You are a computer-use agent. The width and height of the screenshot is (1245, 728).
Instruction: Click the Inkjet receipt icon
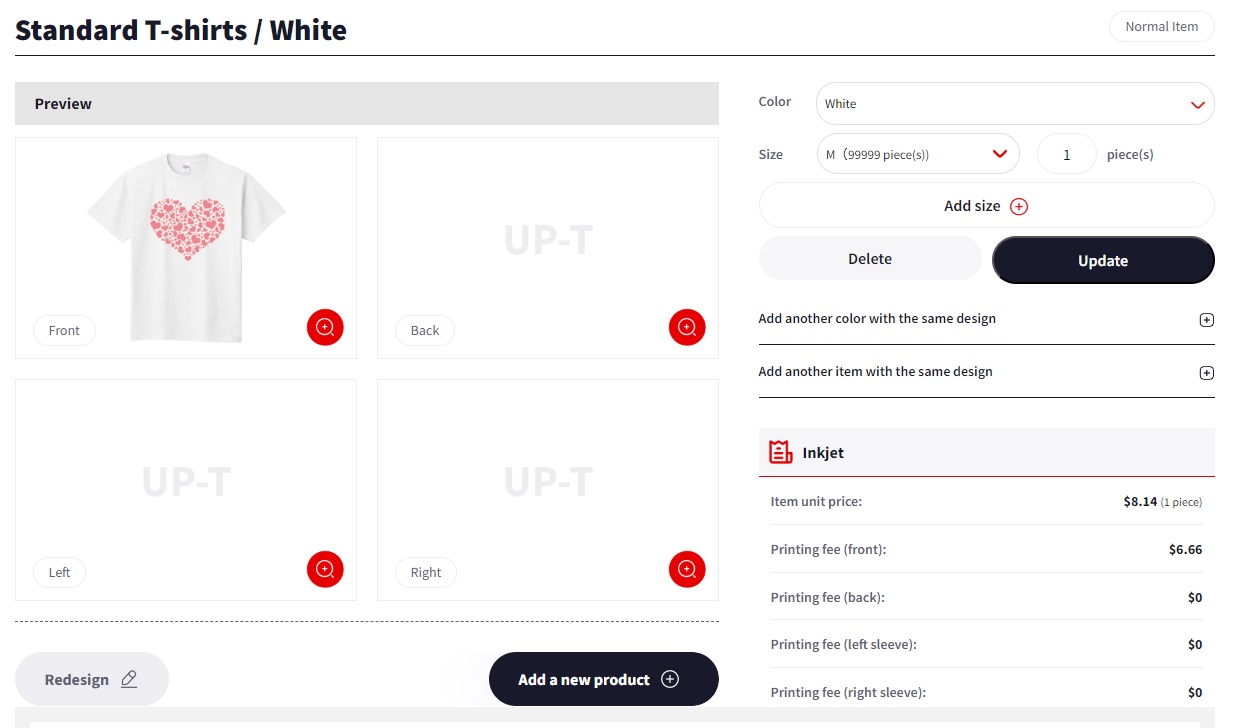pos(780,452)
